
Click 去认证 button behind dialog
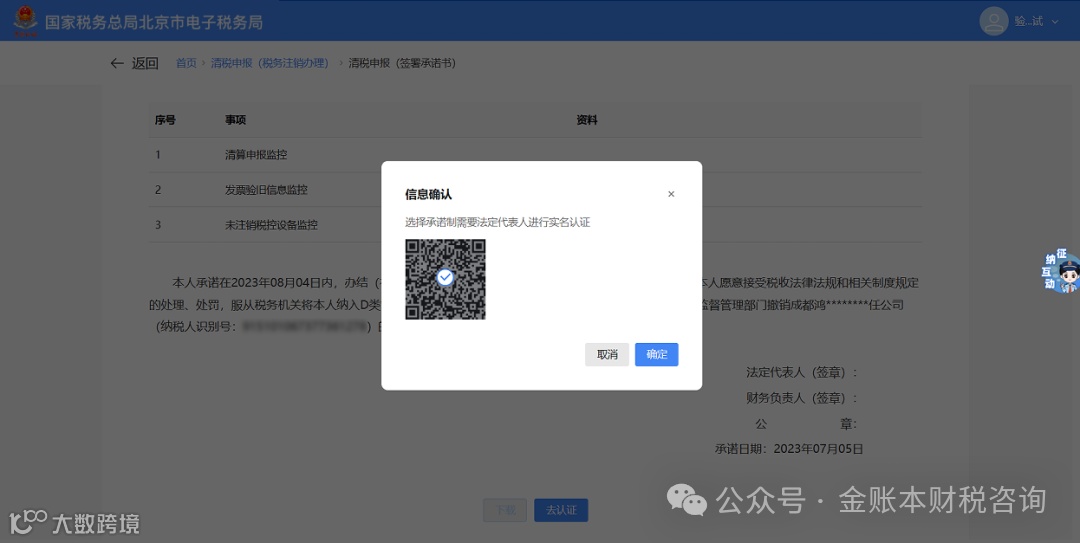pos(561,510)
